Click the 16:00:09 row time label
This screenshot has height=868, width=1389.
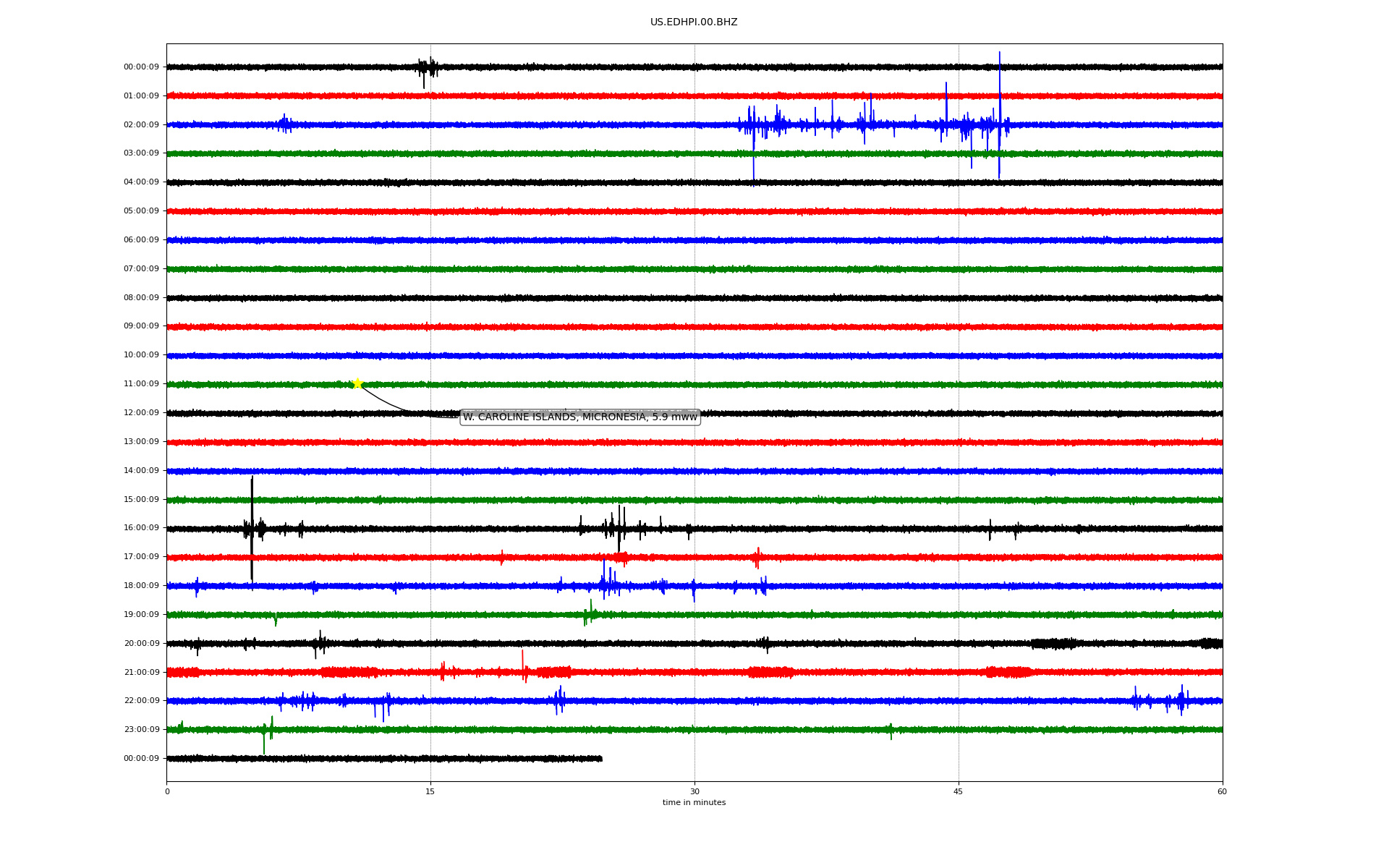pyautogui.click(x=141, y=528)
